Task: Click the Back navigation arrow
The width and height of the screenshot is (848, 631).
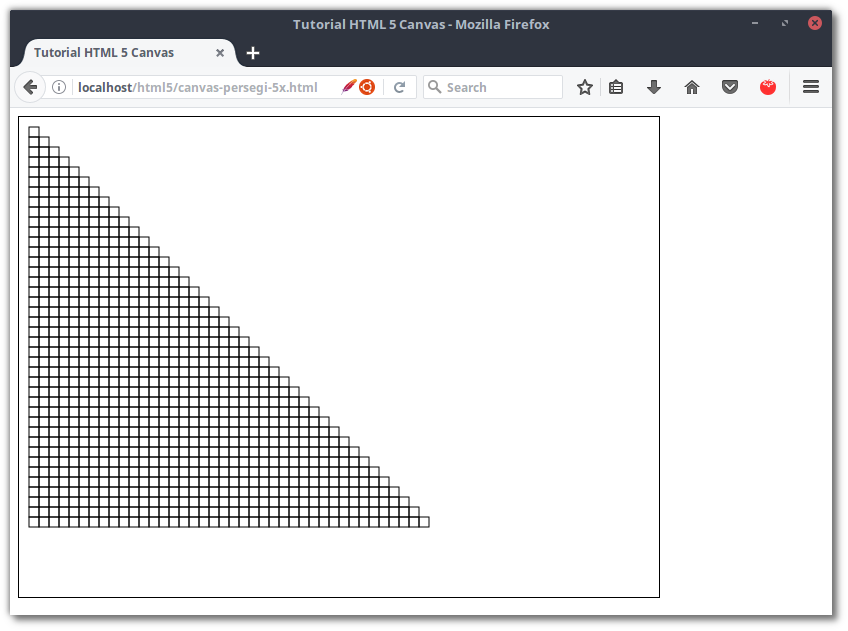Action: coord(30,87)
